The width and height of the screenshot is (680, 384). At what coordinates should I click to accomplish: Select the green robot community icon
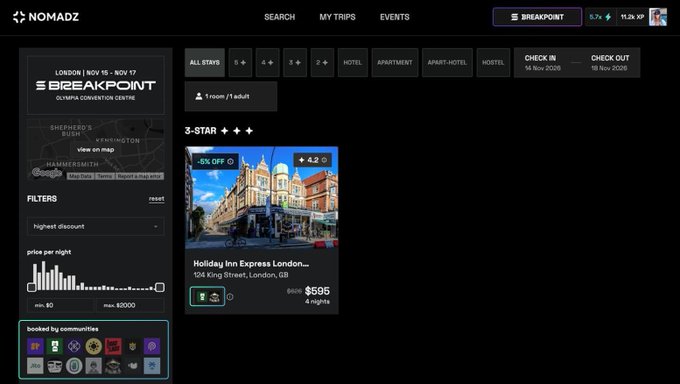click(x=55, y=346)
